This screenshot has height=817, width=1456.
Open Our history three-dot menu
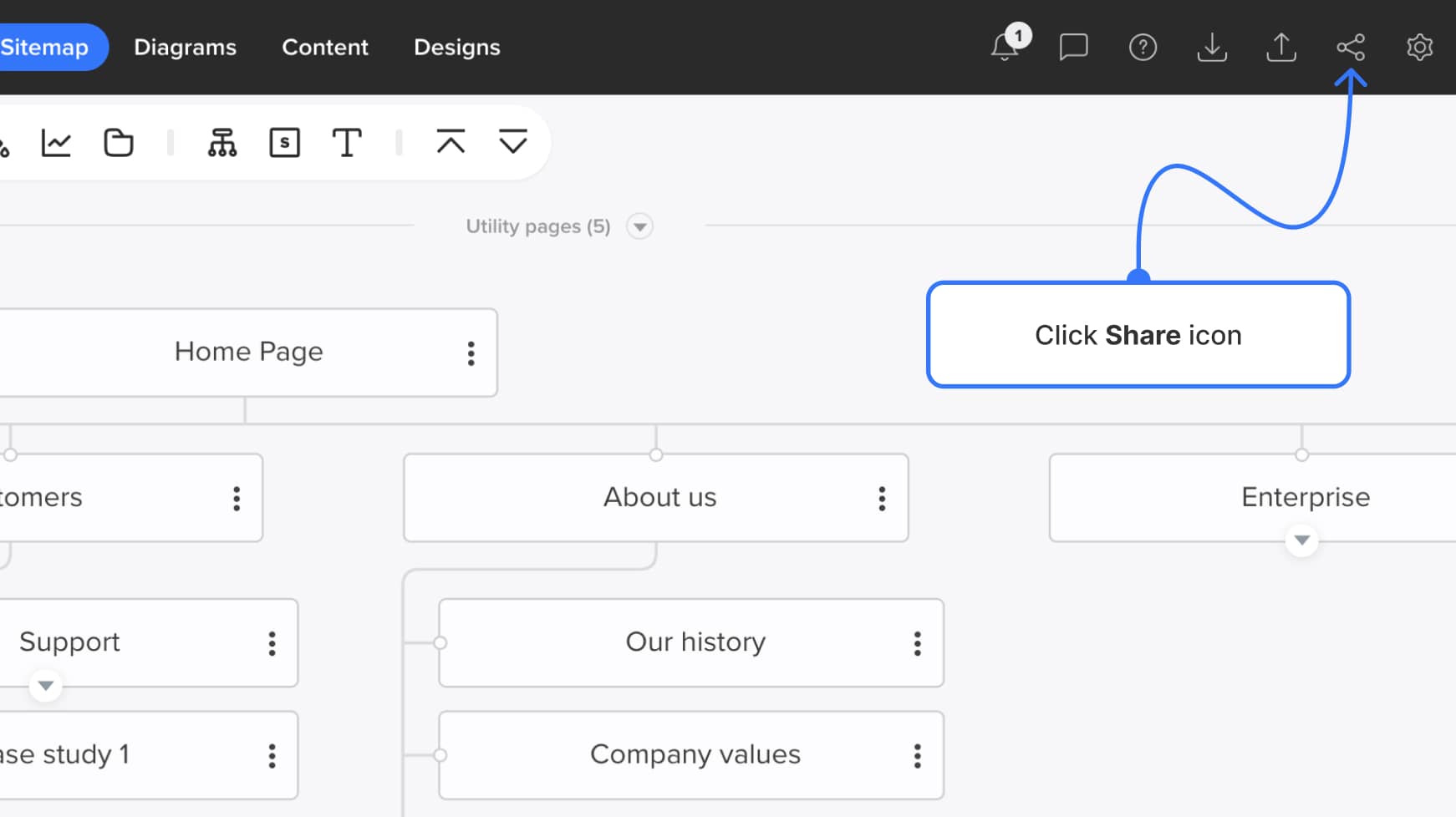(x=918, y=643)
